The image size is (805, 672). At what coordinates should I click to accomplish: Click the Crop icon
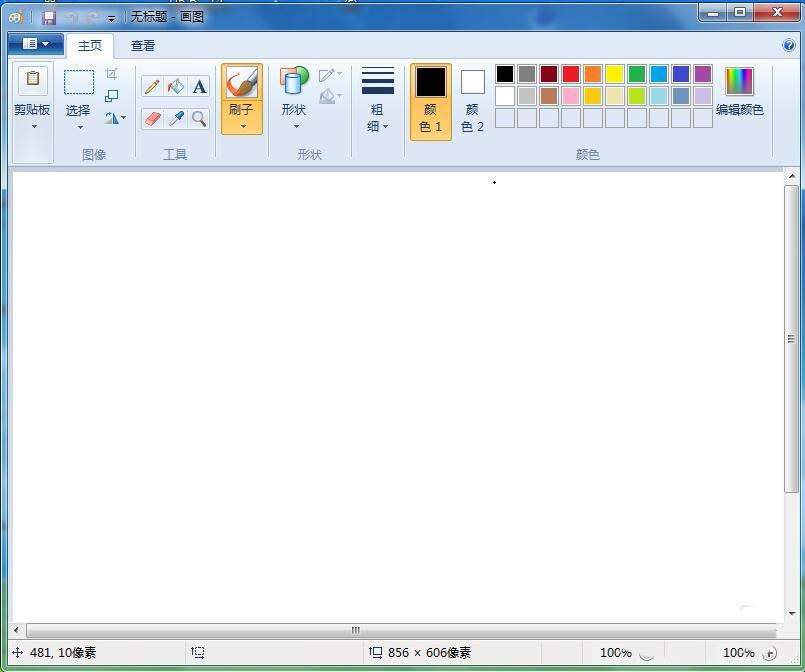pyautogui.click(x=111, y=74)
